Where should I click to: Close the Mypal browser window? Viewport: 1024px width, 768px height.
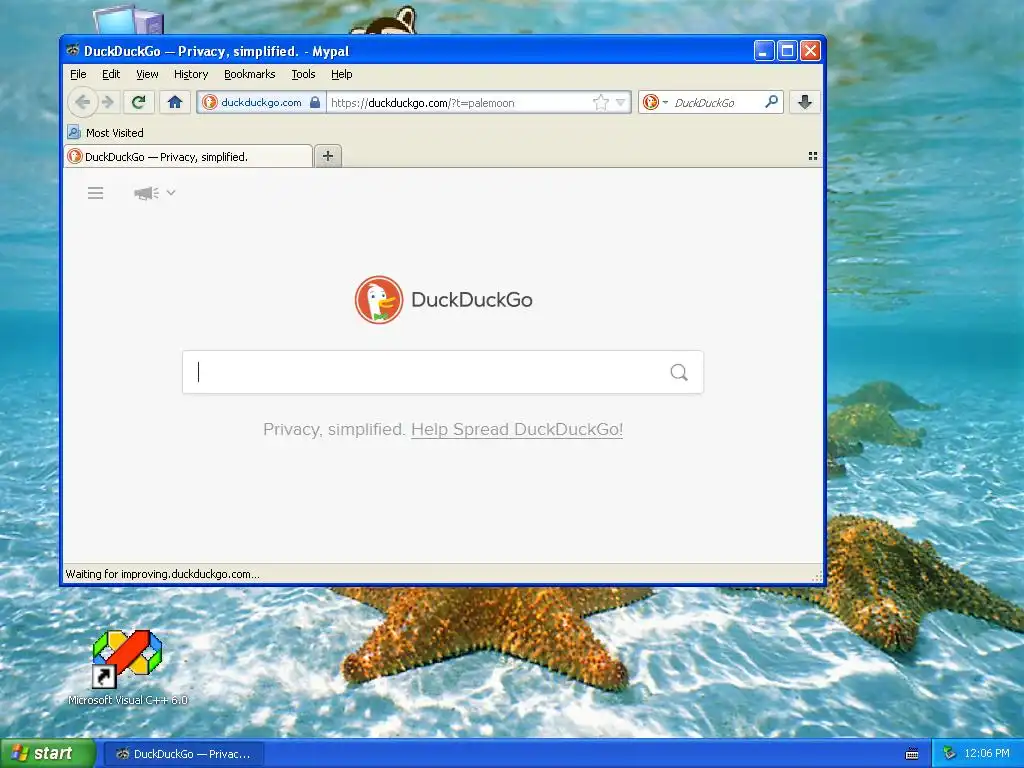810,51
